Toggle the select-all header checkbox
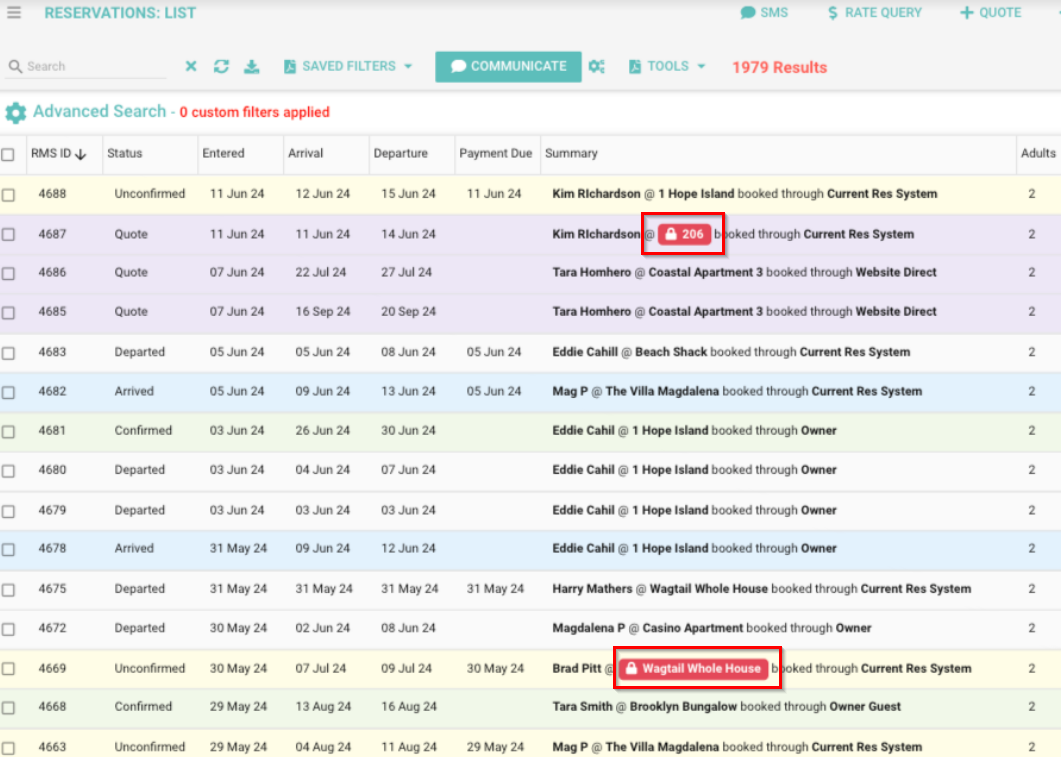The image size is (1061, 757). 9,155
